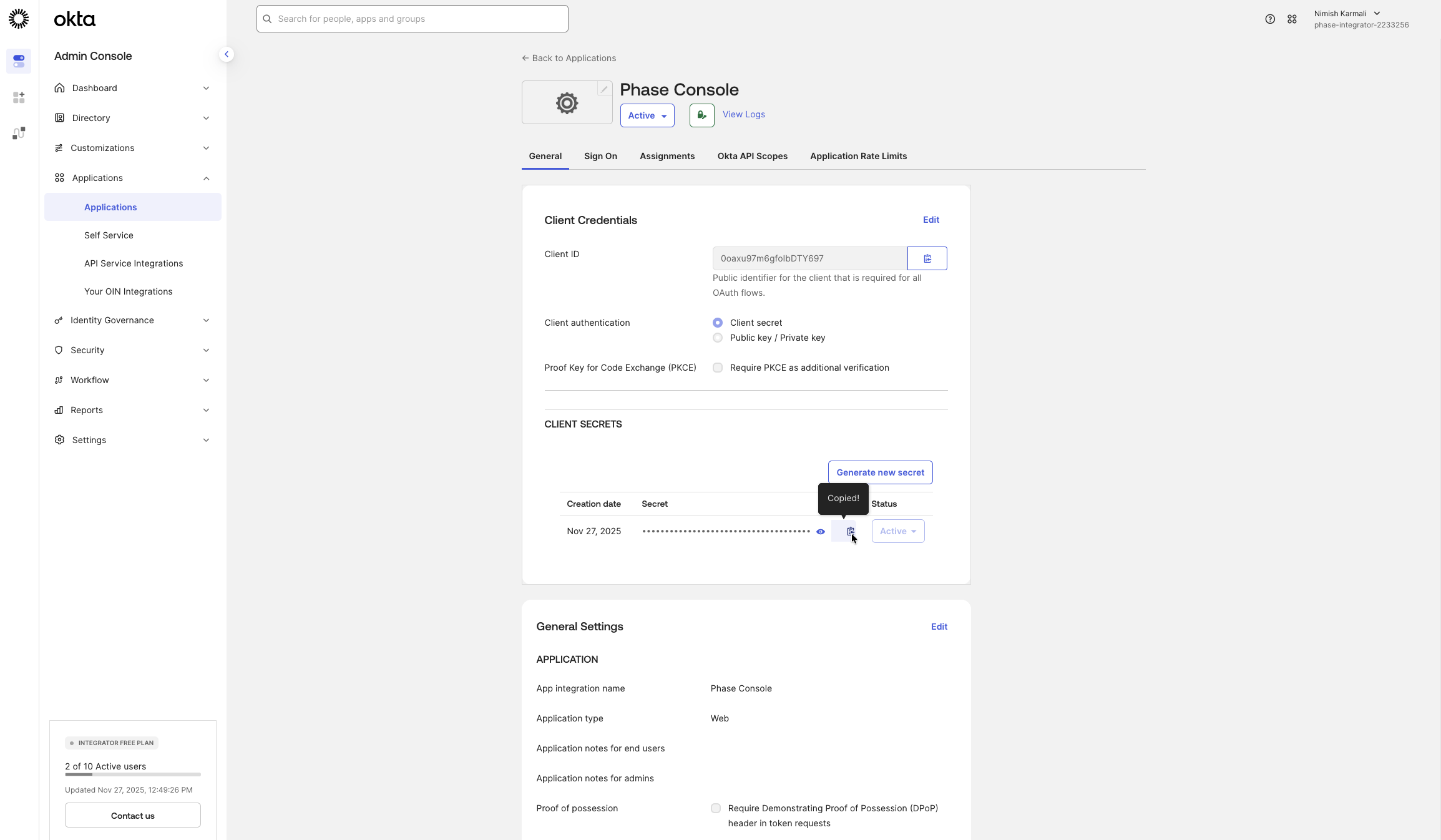Click the Contact us button
Image resolution: width=1441 pixels, height=840 pixels.
click(133, 816)
